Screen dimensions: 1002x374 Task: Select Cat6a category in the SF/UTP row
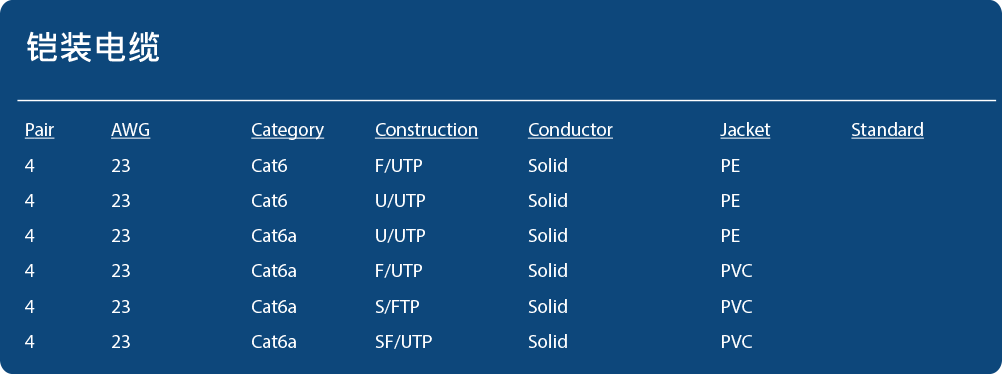click(274, 341)
